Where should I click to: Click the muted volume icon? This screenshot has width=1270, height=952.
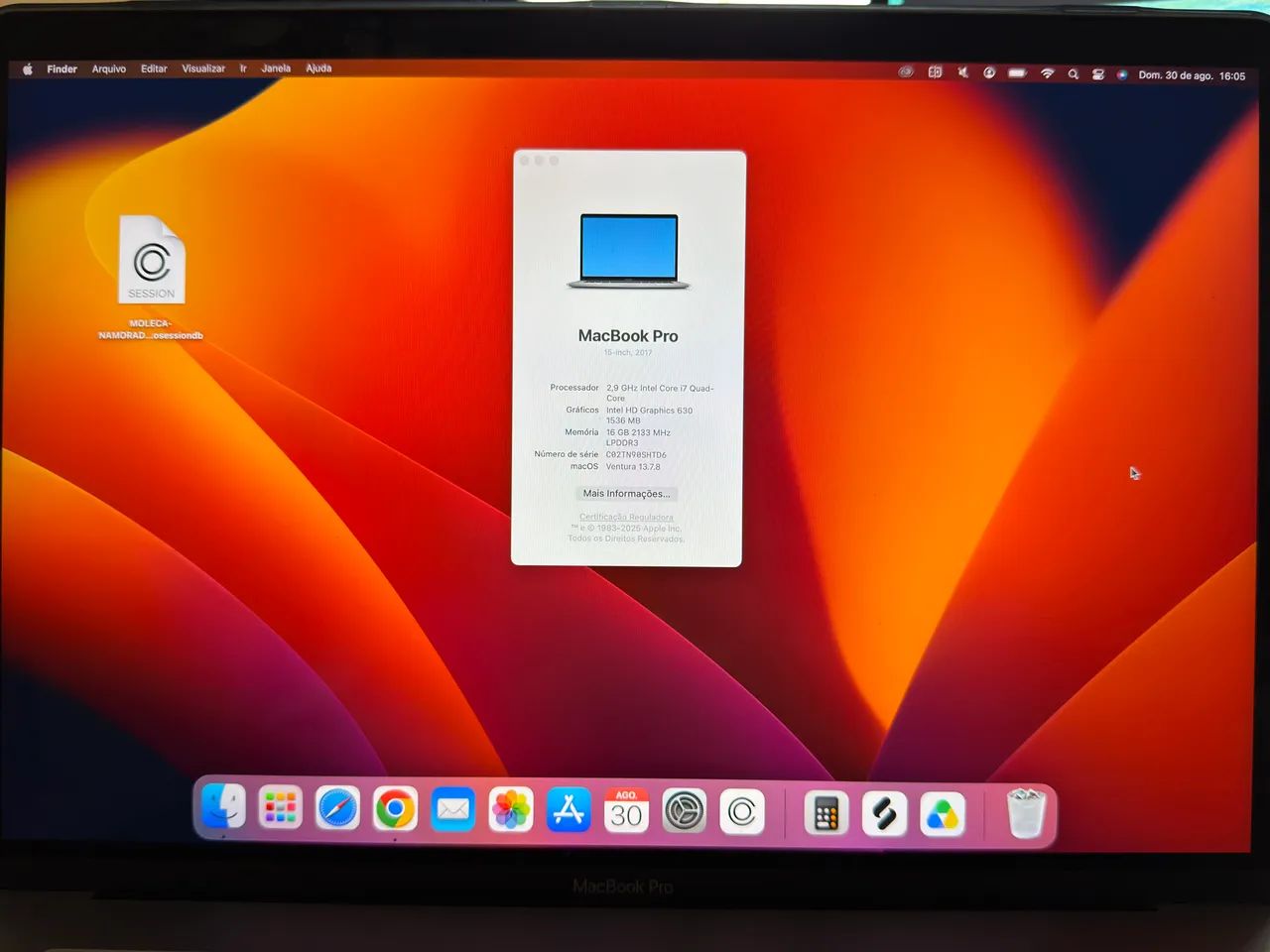pos(962,72)
